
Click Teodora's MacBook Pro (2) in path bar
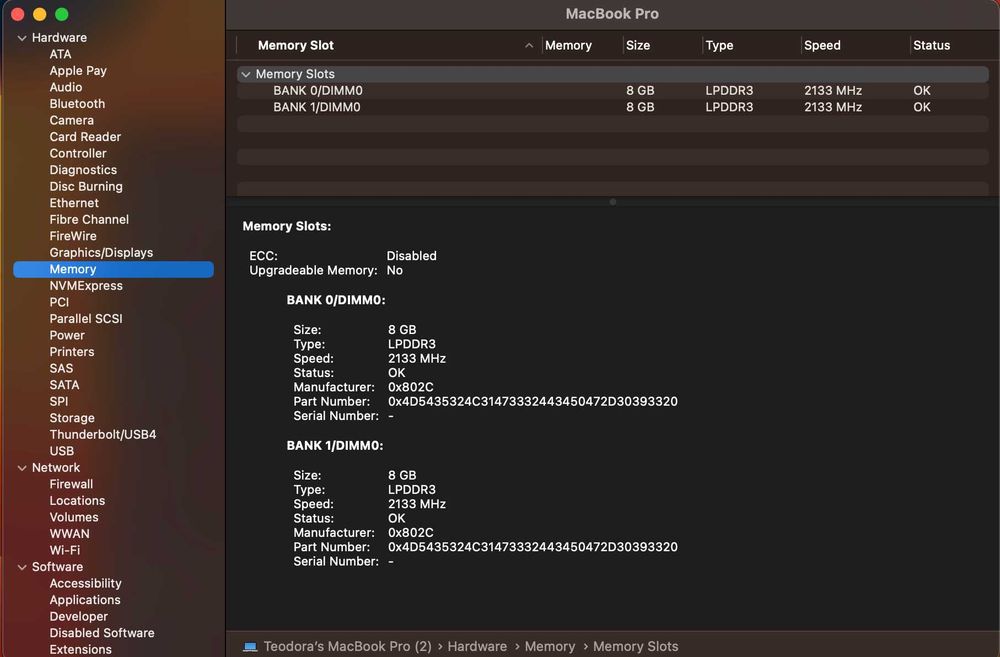pyautogui.click(x=348, y=647)
